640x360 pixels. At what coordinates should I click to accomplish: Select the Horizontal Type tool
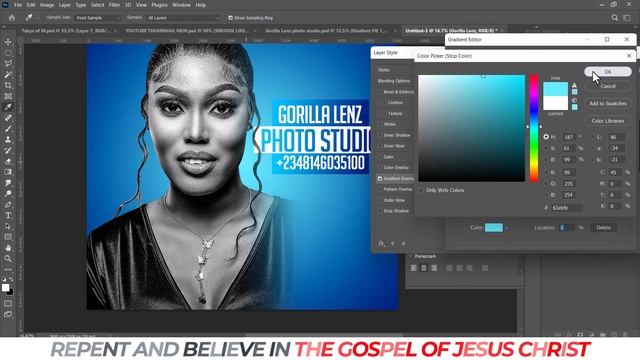pyautogui.click(x=8, y=215)
